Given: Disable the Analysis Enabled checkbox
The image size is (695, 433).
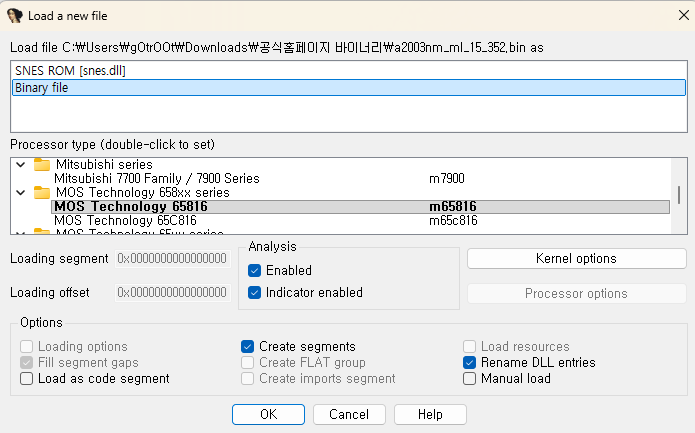Looking at the screenshot, I should (254, 270).
